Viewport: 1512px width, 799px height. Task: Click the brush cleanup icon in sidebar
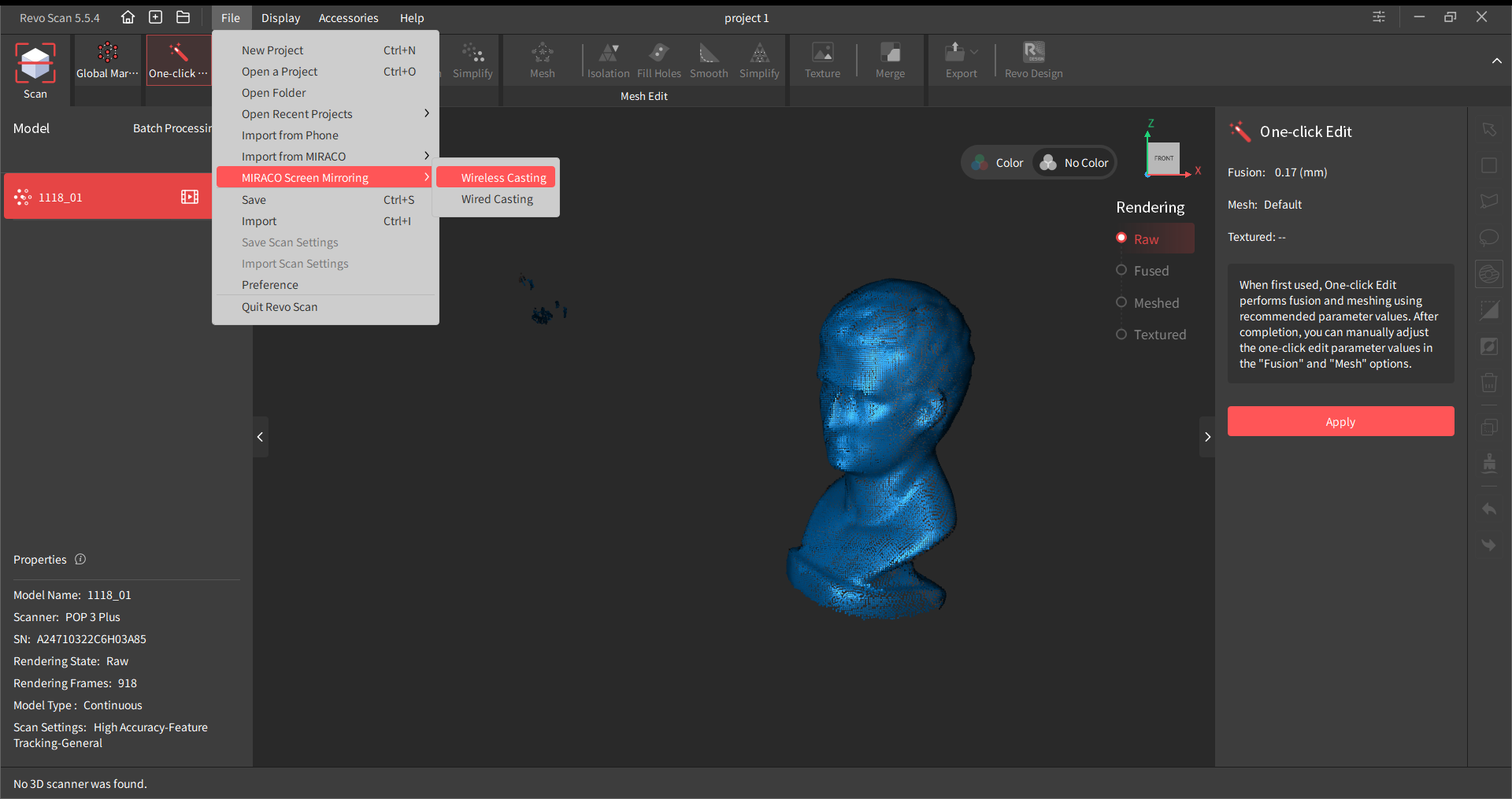(x=1488, y=463)
